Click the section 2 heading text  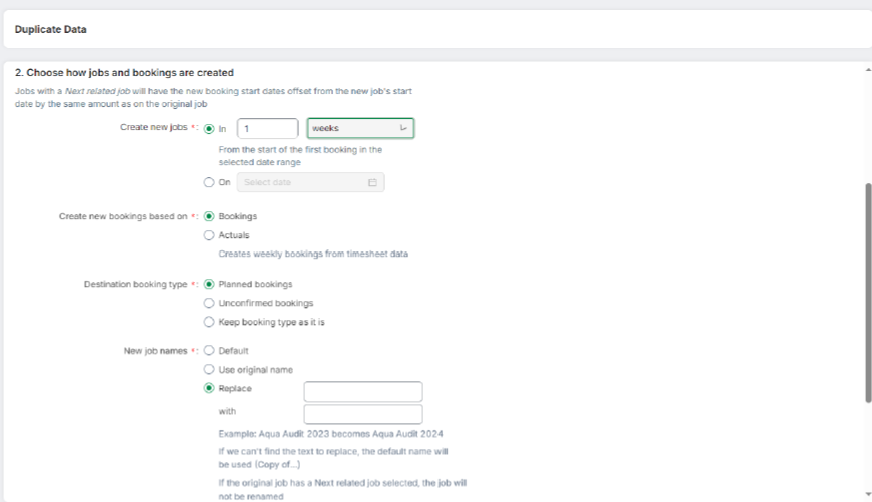pos(124,73)
